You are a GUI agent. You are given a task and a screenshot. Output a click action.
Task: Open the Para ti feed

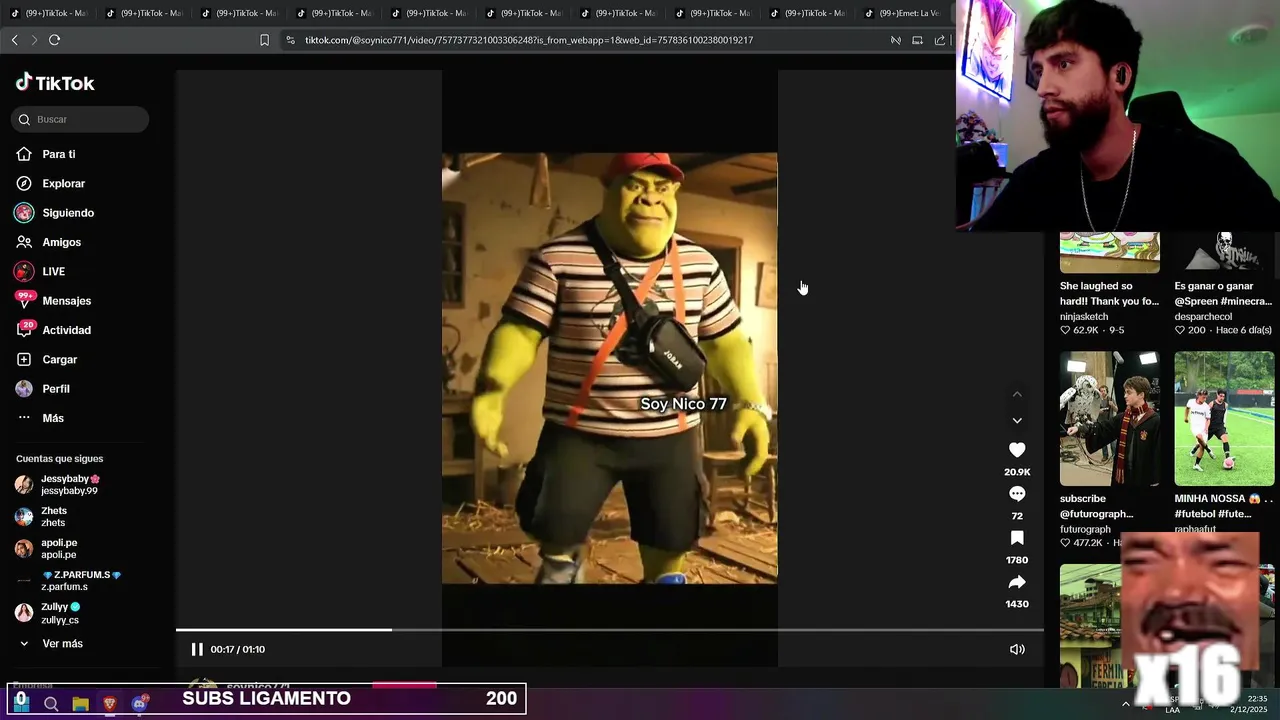(x=58, y=154)
